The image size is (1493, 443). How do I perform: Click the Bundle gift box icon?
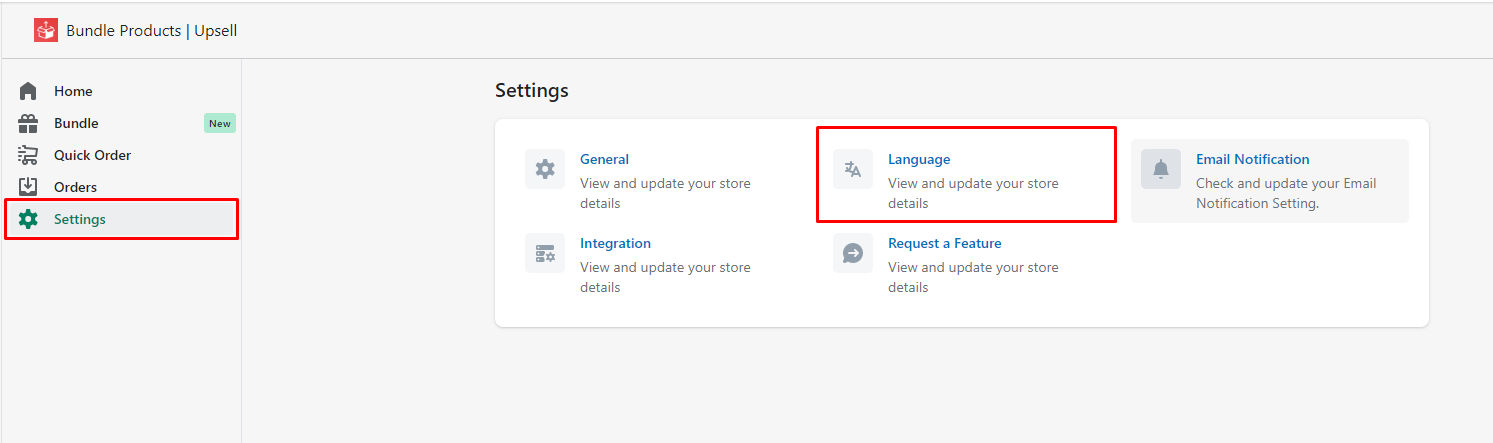tap(28, 123)
